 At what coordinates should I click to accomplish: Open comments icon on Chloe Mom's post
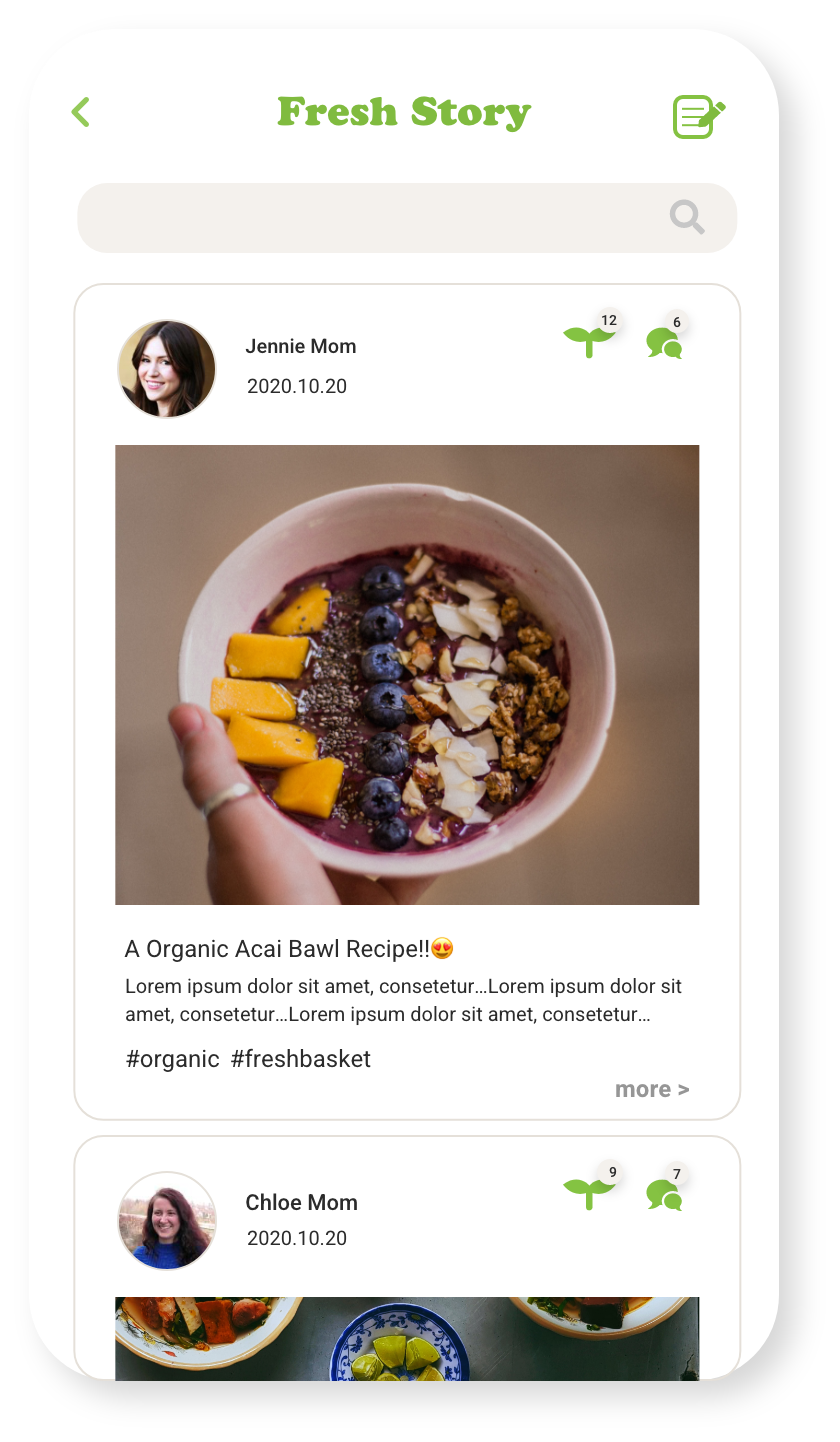pyautogui.click(x=664, y=1195)
